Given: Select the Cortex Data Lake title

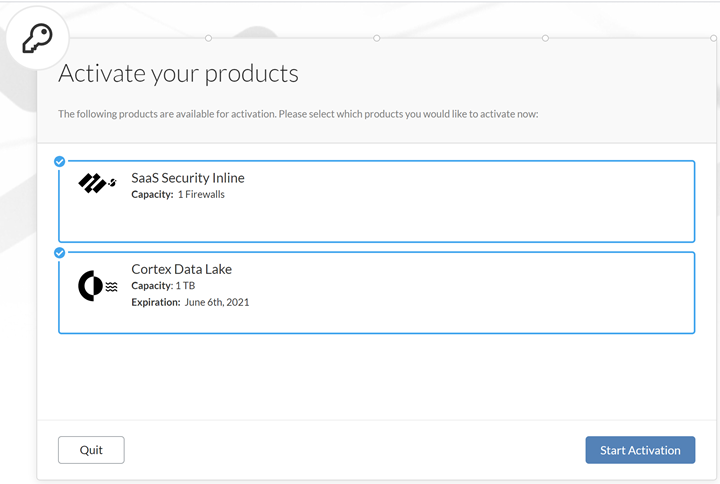Looking at the screenshot, I should pos(182,269).
